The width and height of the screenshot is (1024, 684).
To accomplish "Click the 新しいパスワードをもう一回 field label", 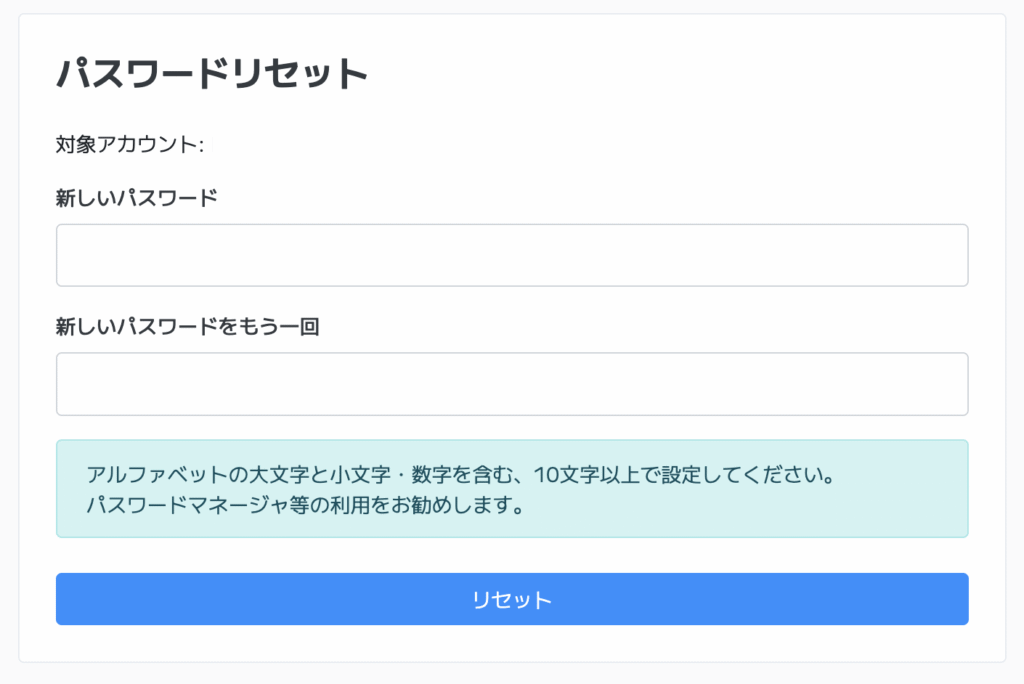I will (187, 327).
